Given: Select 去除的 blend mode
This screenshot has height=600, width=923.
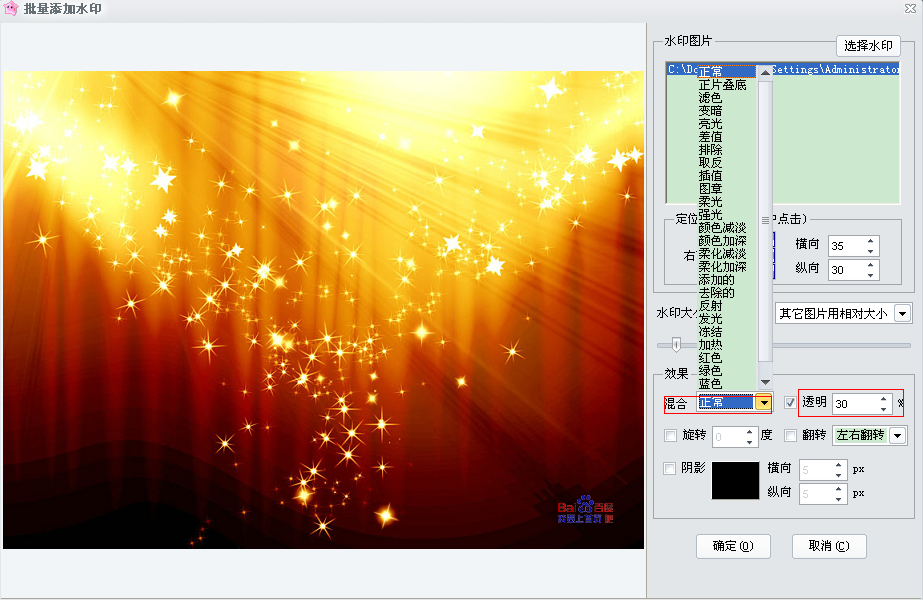Looking at the screenshot, I should 716,293.
